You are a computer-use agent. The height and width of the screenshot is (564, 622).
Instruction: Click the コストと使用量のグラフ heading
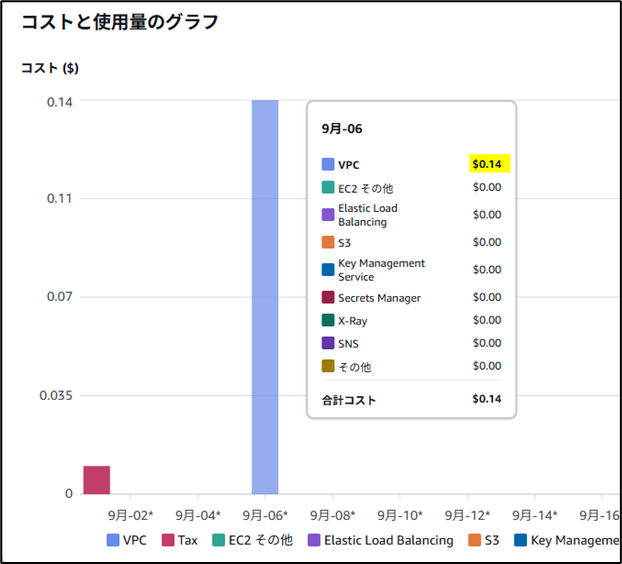(120, 22)
